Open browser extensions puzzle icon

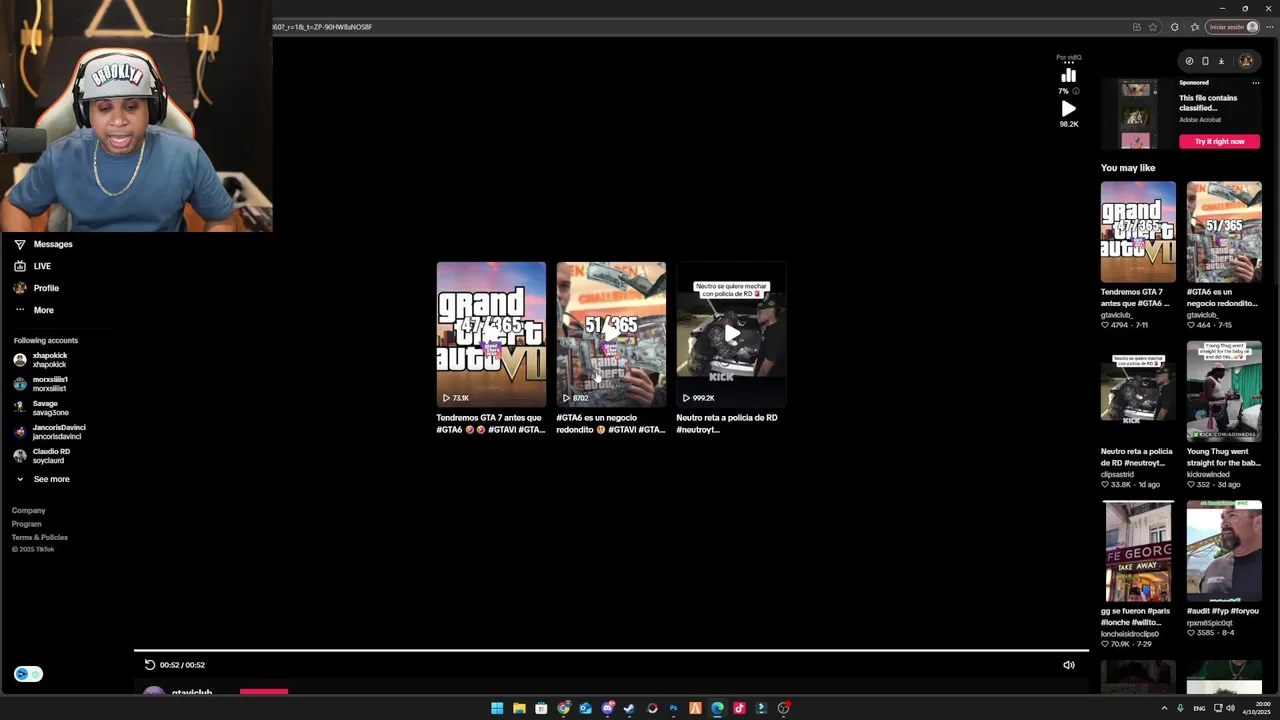tap(1175, 27)
